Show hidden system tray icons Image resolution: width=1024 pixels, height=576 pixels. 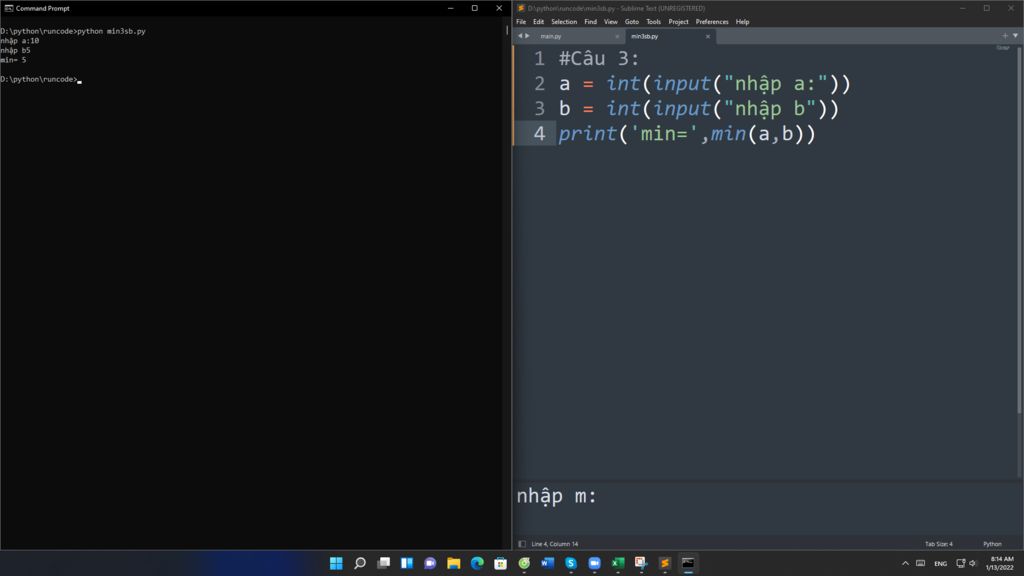click(x=905, y=564)
